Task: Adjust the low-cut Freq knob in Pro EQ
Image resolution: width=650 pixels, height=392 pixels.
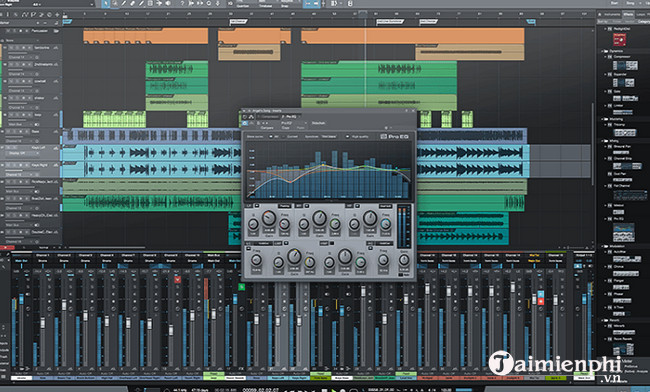Action: (x=256, y=260)
